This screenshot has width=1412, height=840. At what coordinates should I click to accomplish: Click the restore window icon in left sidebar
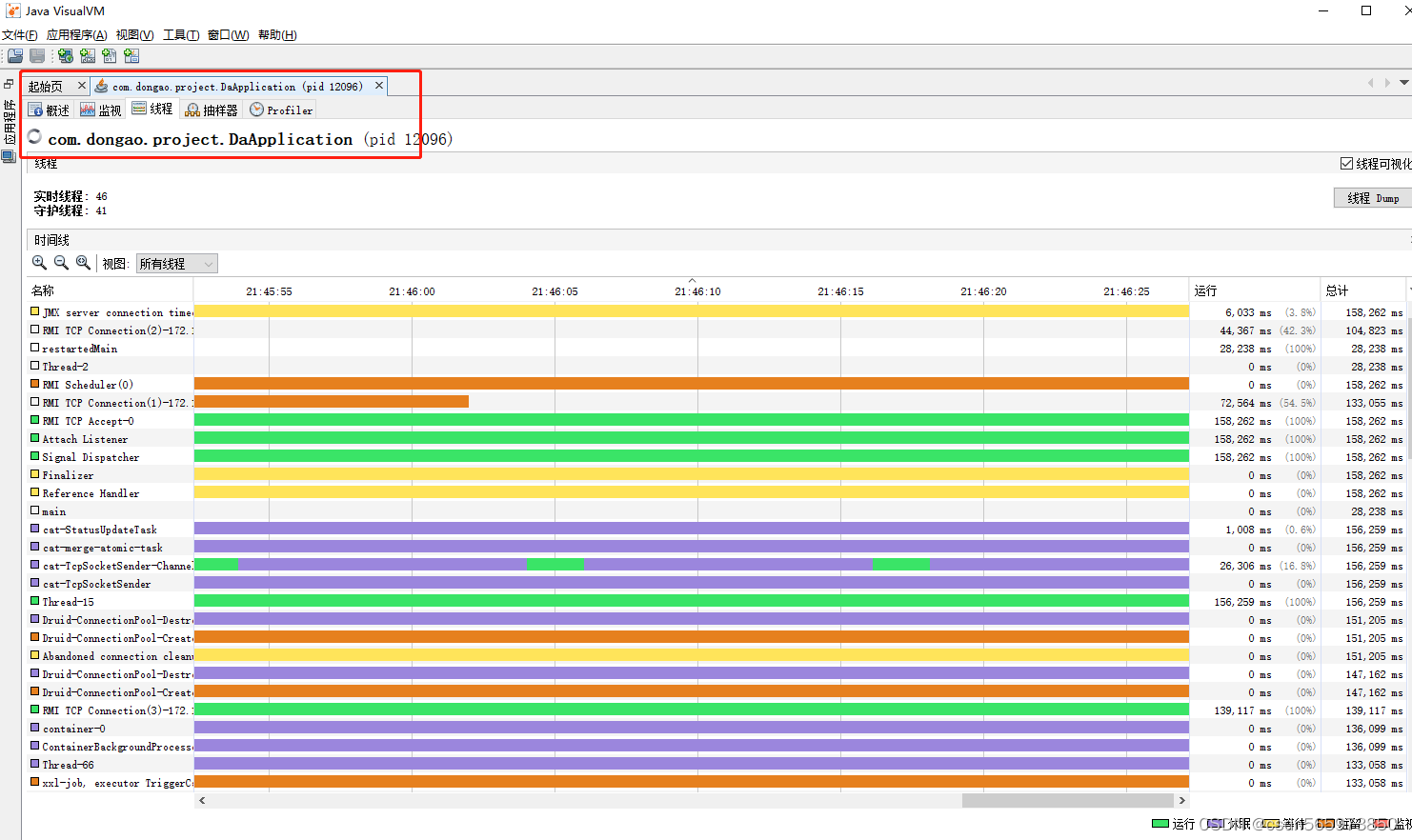9,84
